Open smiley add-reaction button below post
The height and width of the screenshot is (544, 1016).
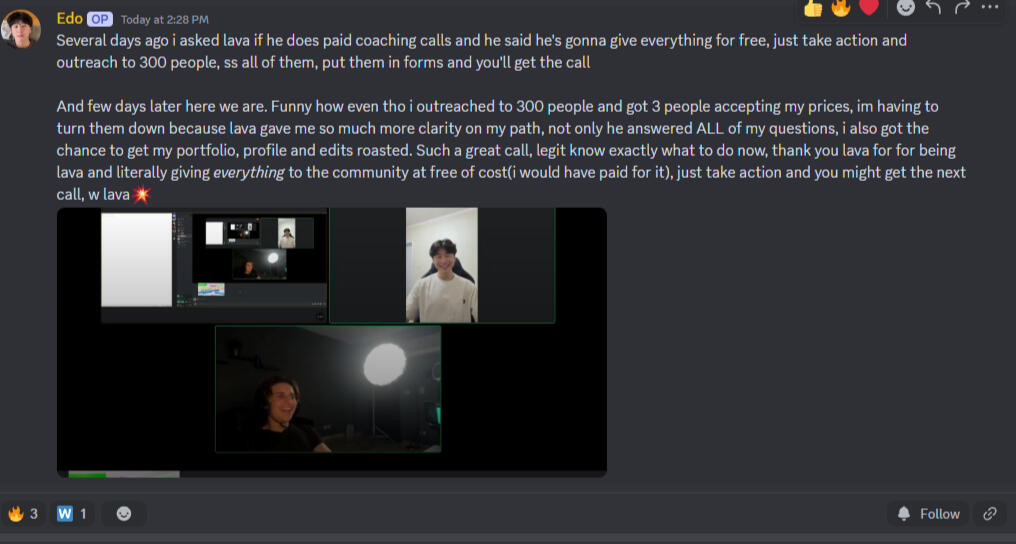pos(124,514)
